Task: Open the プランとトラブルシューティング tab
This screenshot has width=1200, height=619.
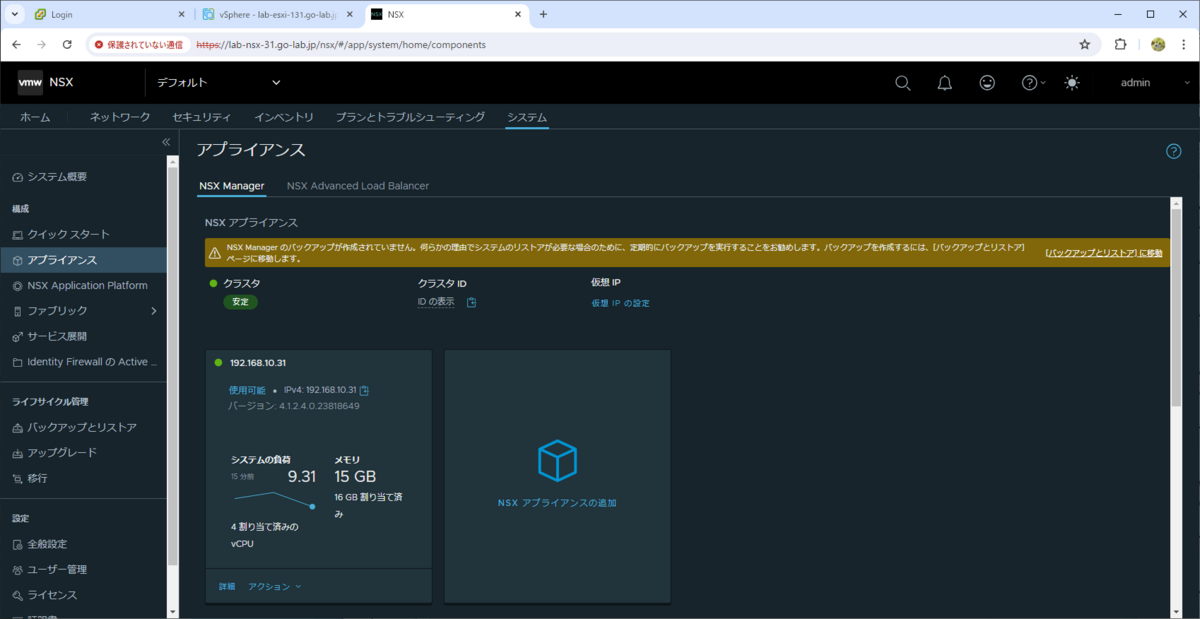Action: (410, 117)
